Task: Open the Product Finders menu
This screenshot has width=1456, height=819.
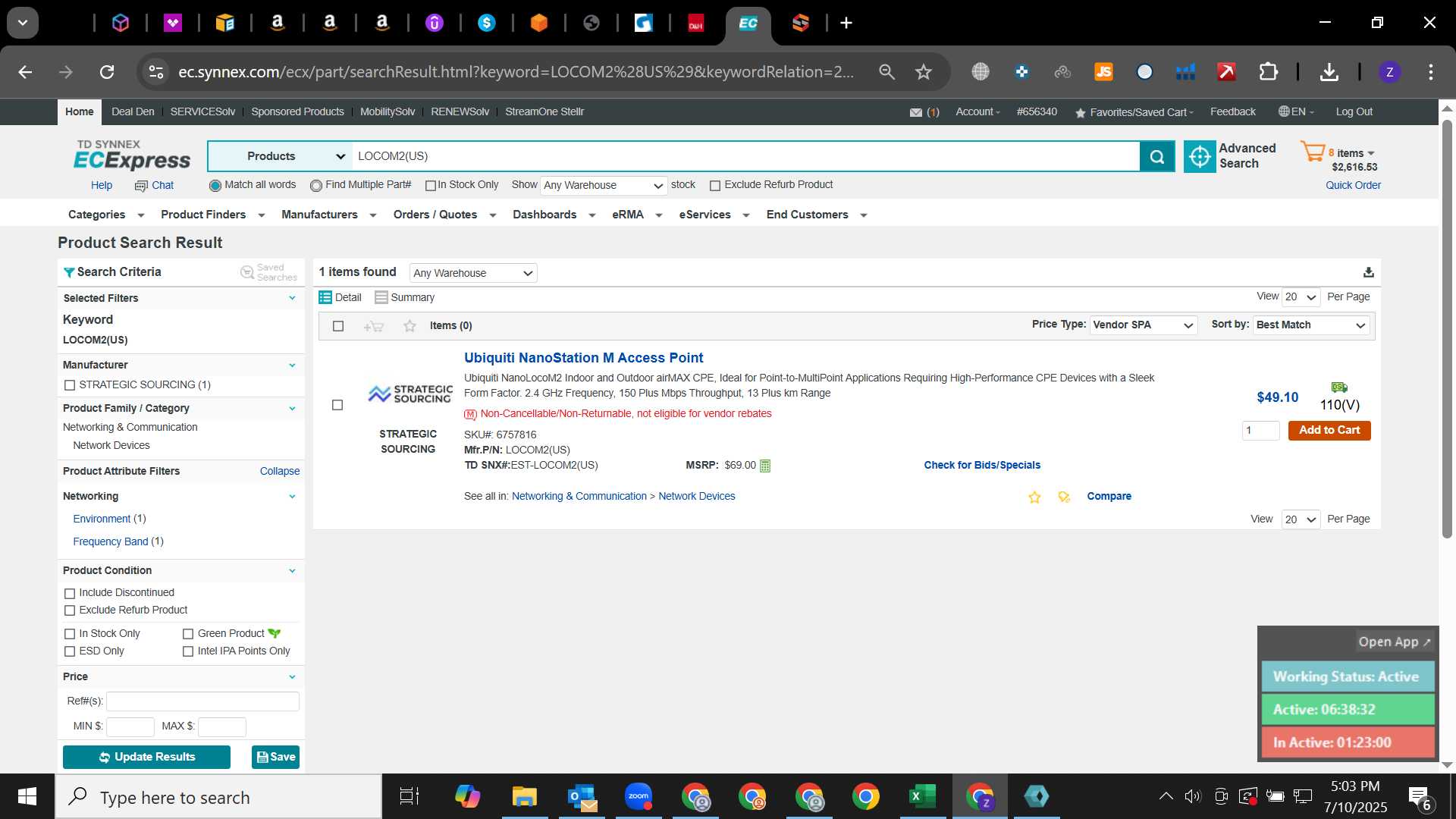Action: pyautogui.click(x=212, y=215)
